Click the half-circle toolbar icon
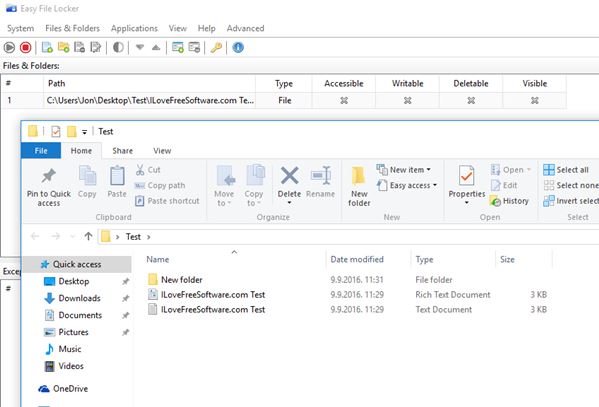 click(x=118, y=48)
